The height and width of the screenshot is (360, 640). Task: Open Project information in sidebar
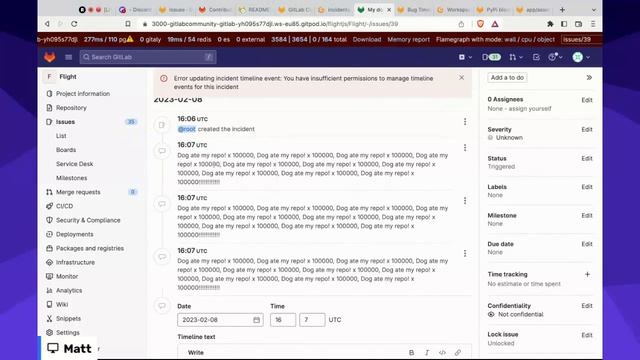[x=83, y=93]
